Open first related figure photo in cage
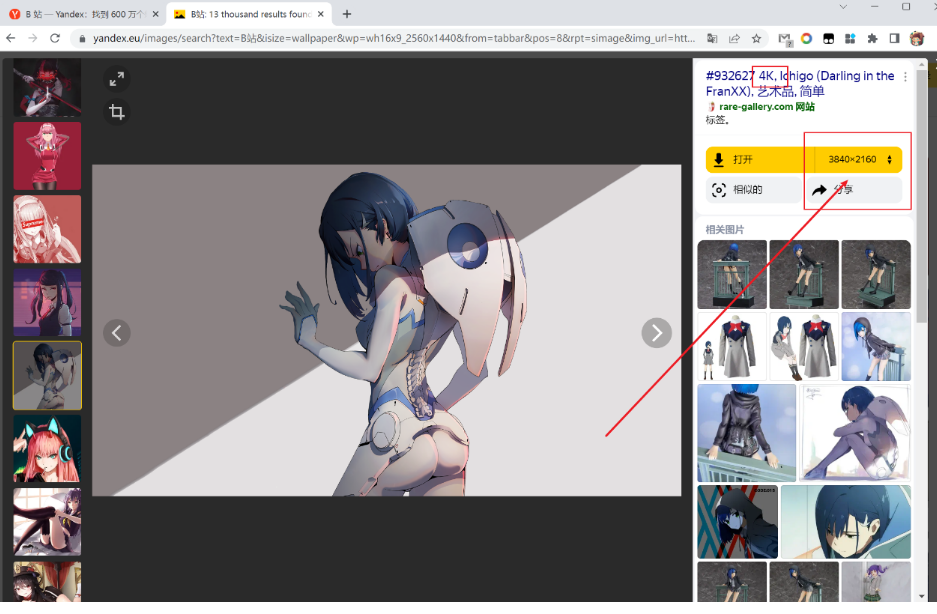Screen dimensions: 937x614 732,274
